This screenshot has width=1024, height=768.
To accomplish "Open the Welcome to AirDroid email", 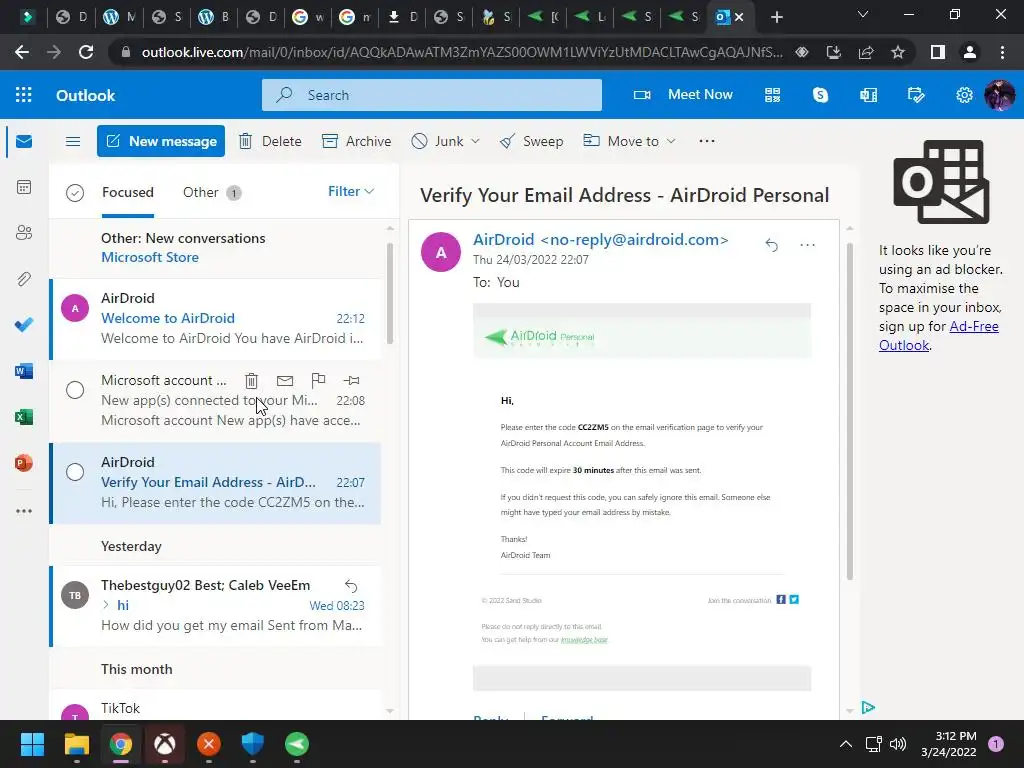I will 216,319.
